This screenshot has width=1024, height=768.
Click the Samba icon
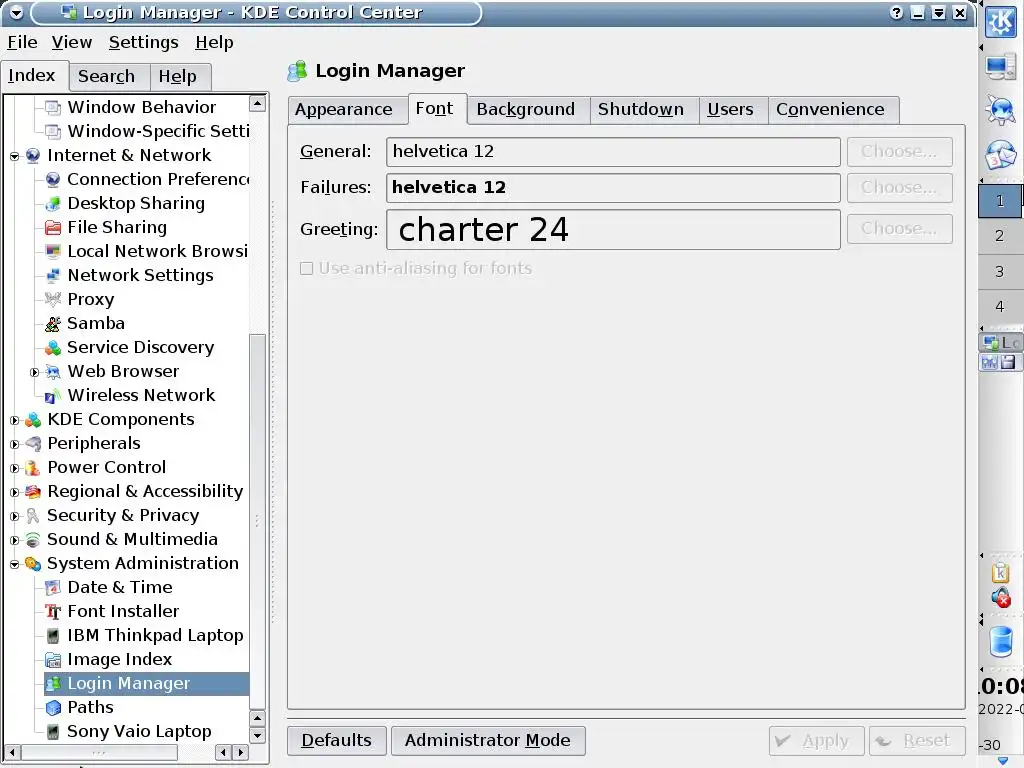point(53,323)
